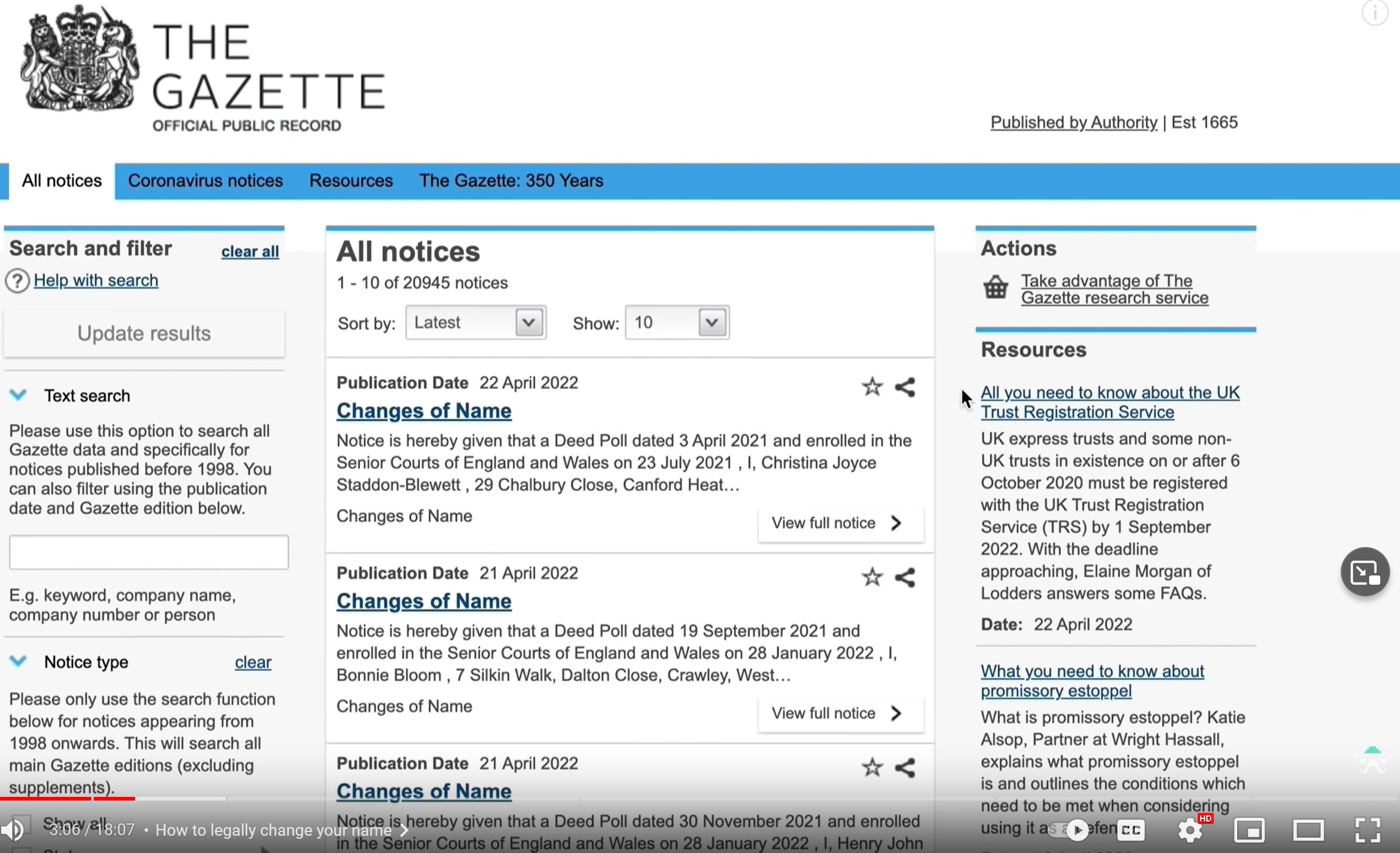This screenshot has height=853, width=1400.
Task: Star the 22 April 2022 notice
Action: [x=871, y=387]
